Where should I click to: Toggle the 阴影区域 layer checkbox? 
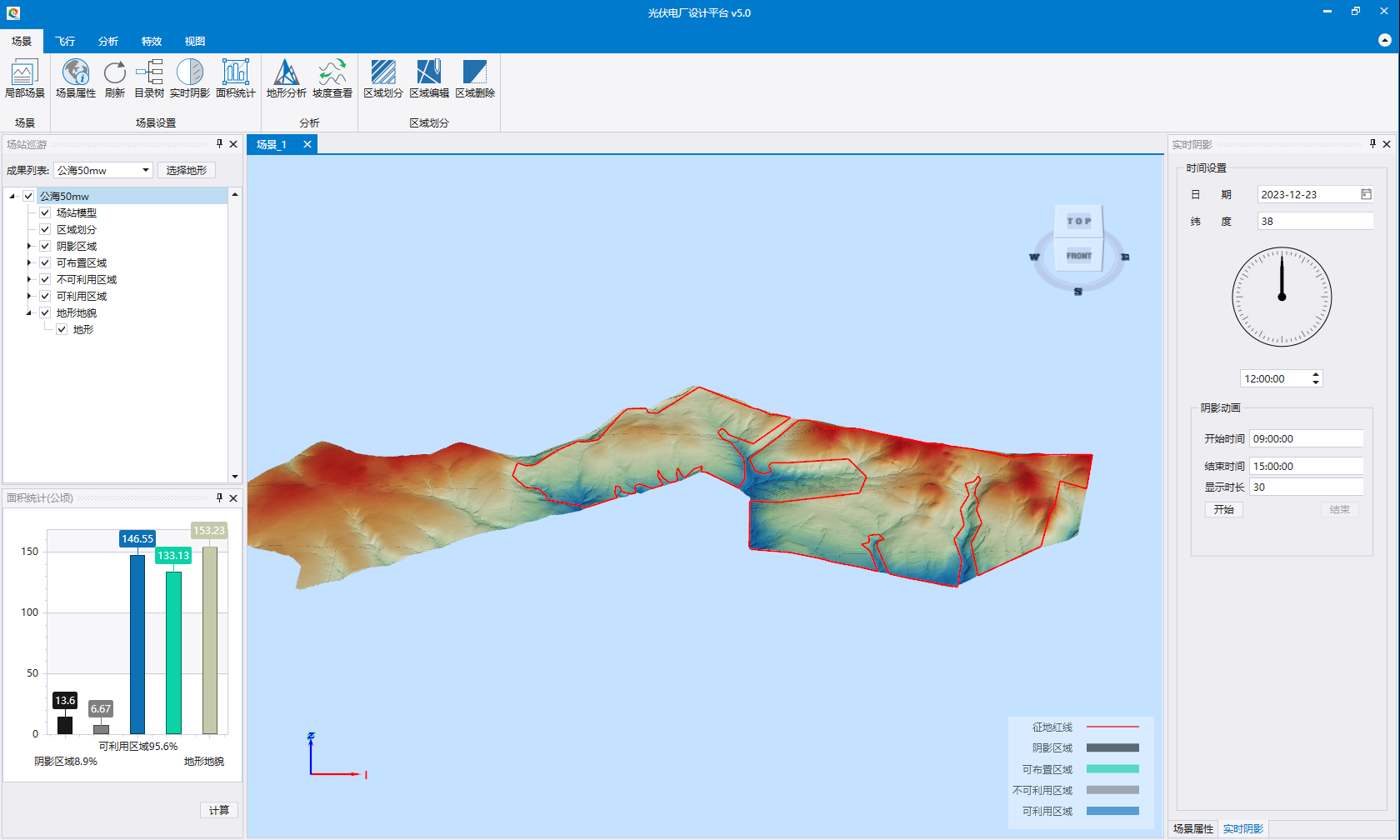[x=45, y=246]
